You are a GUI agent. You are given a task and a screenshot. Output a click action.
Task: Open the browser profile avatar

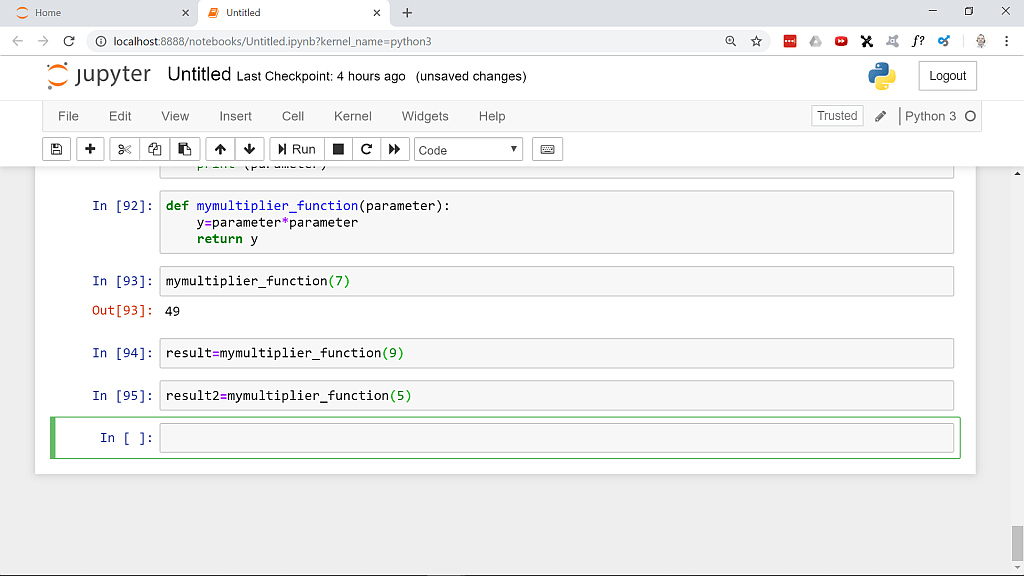(x=981, y=41)
